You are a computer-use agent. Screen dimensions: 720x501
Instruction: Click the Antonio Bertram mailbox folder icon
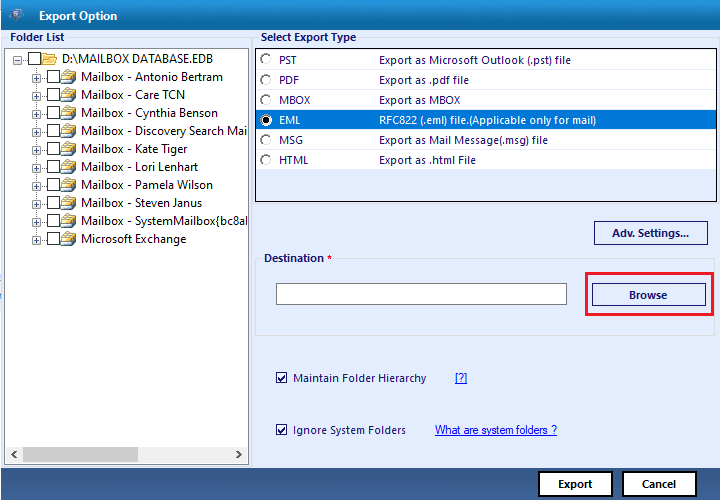(x=68, y=77)
